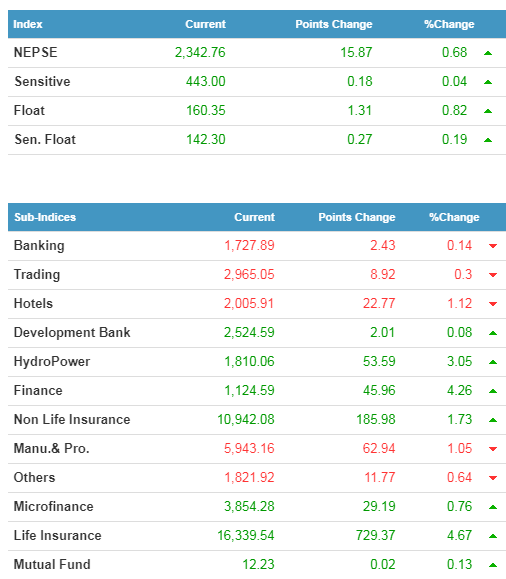Viewport: 506px width, 579px height.
Task: Click the Mutual Fund sub-index name
Action: pos(52,564)
